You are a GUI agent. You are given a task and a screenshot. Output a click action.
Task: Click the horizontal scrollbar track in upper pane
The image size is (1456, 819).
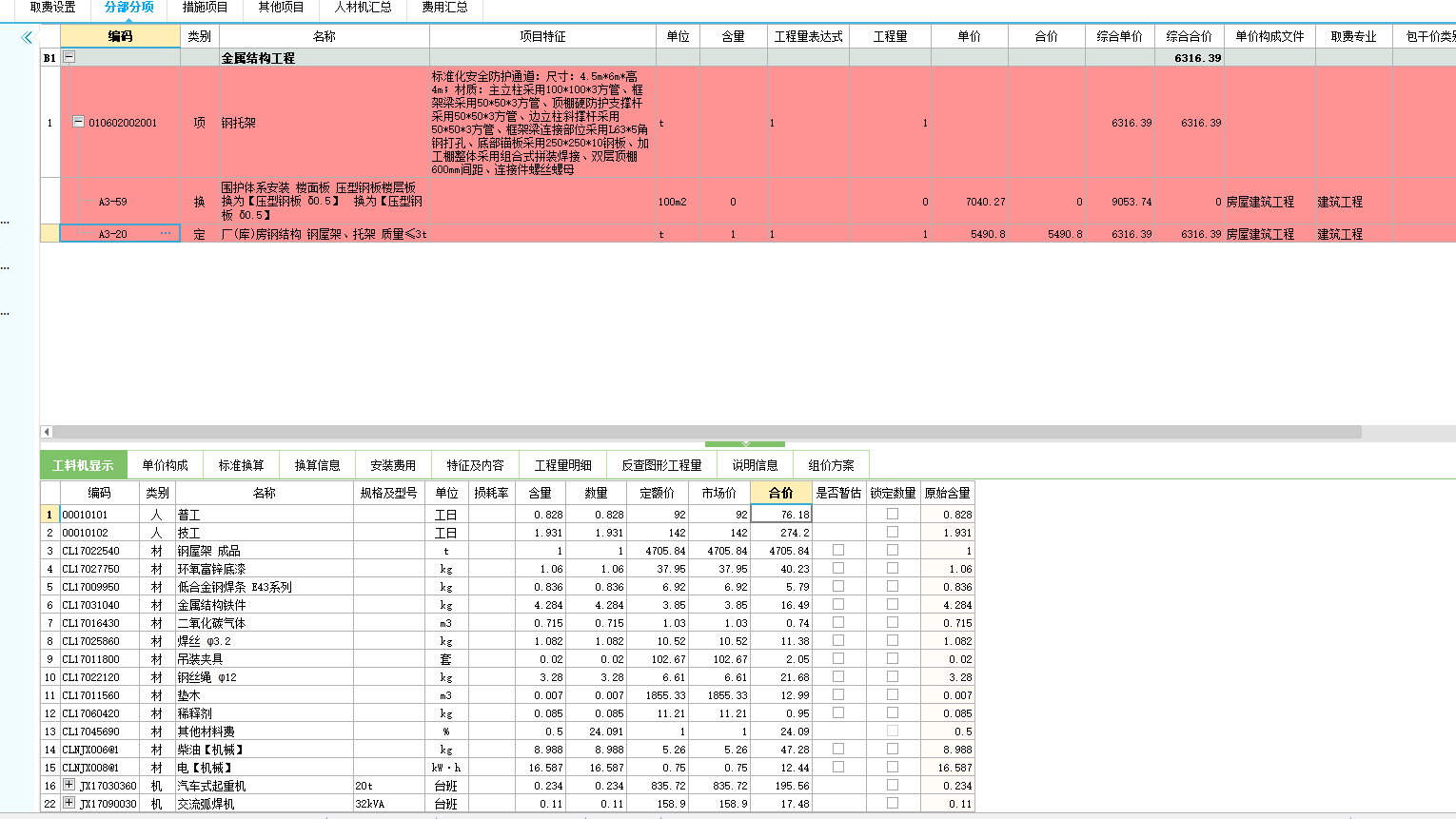tap(706, 432)
